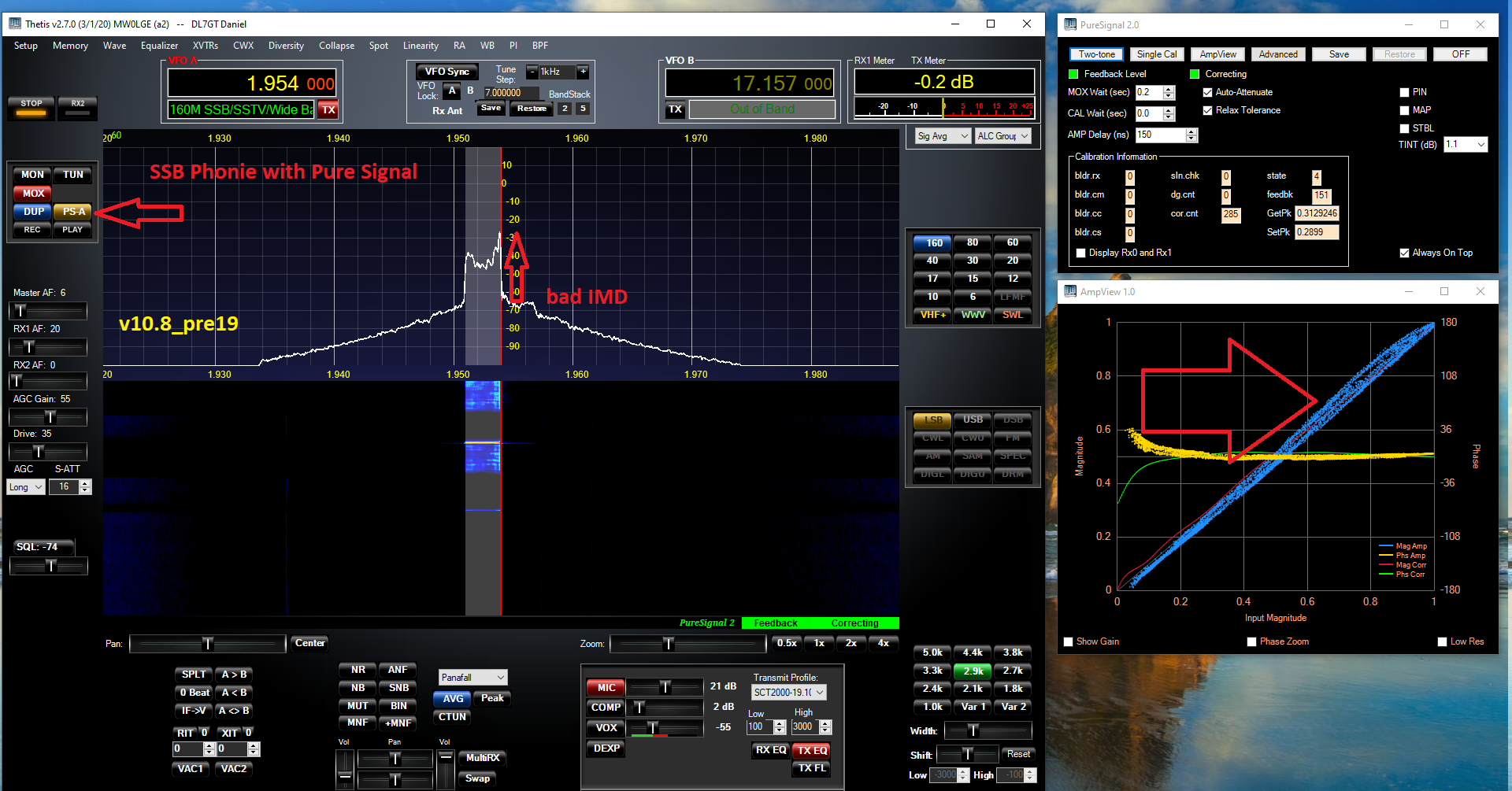Open the Panafall display mode dropdown

(x=472, y=678)
